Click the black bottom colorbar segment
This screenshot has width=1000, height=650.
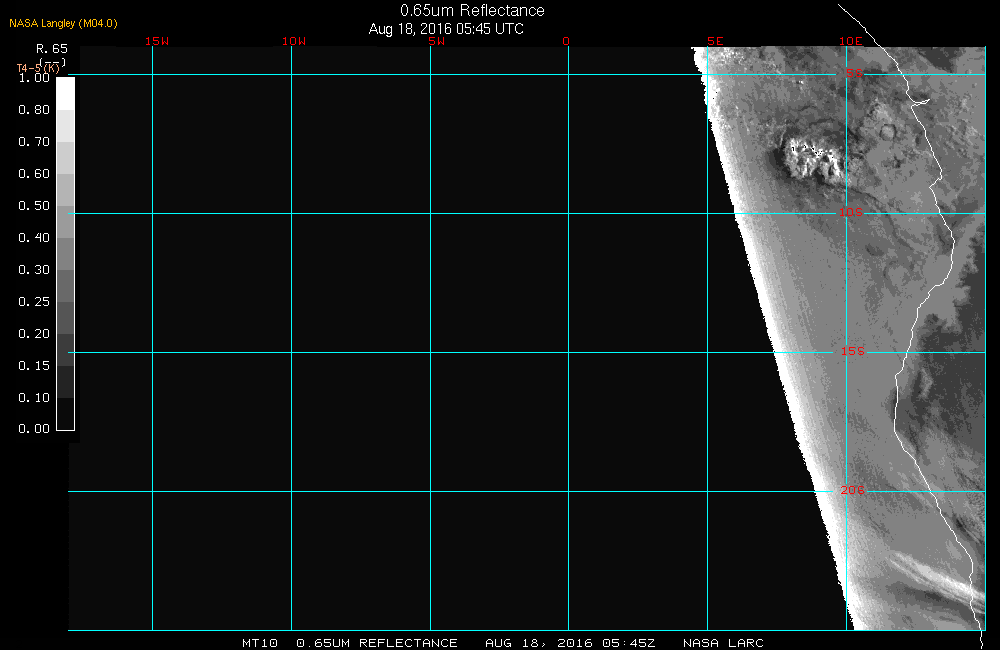coord(66,414)
